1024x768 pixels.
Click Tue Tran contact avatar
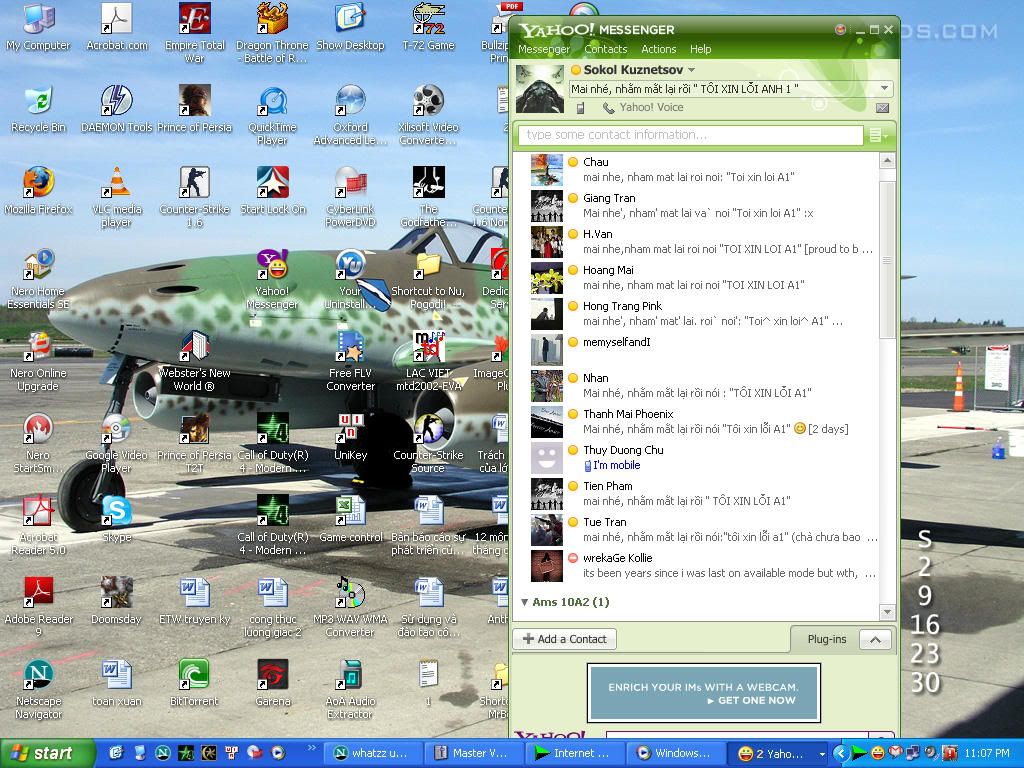click(x=547, y=530)
